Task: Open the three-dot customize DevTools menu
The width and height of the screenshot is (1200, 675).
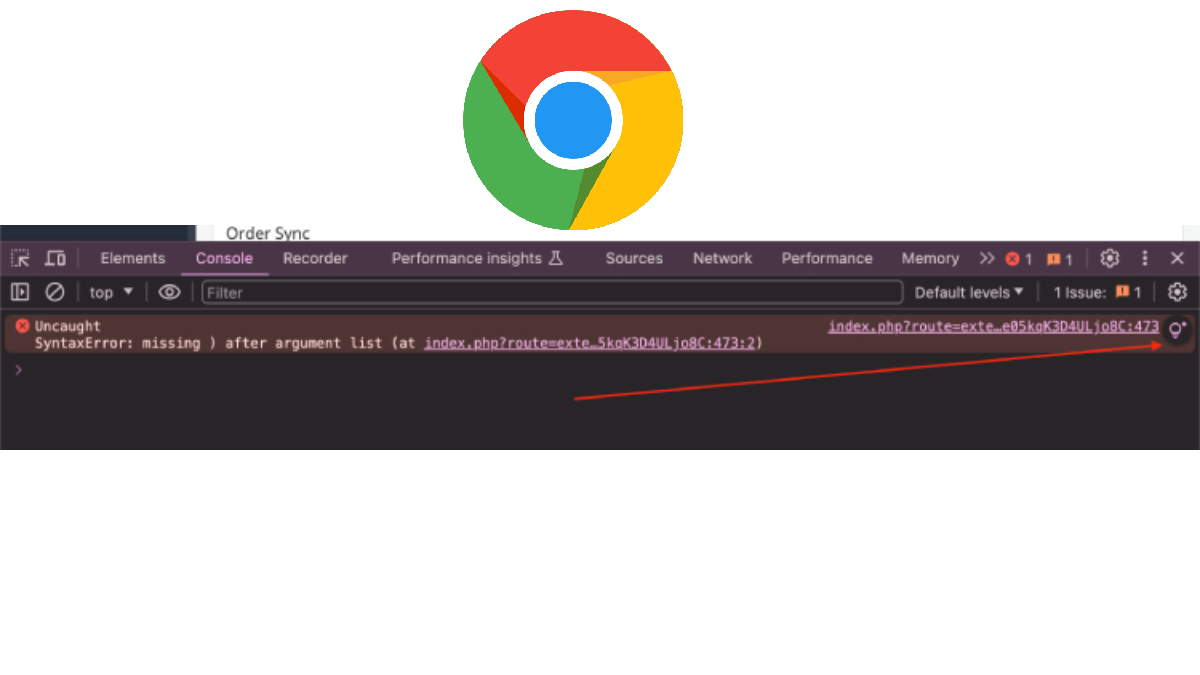Action: [1145, 258]
